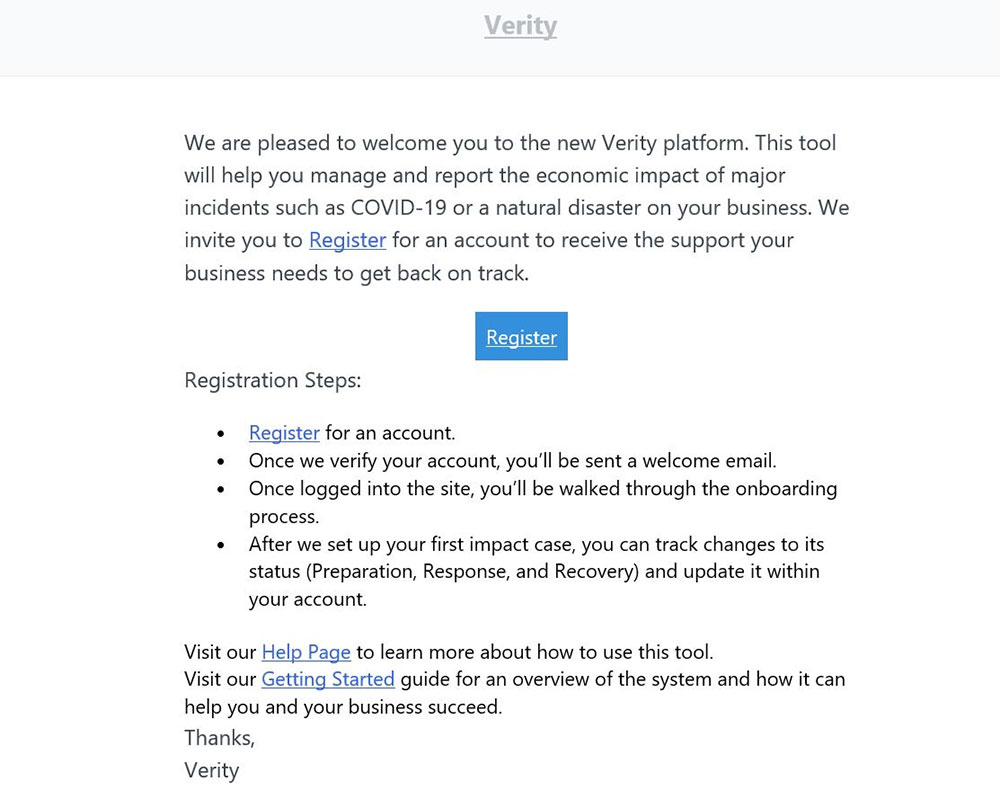Open the Getting Started guide link
The height and width of the screenshot is (799, 1000).
click(x=328, y=679)
